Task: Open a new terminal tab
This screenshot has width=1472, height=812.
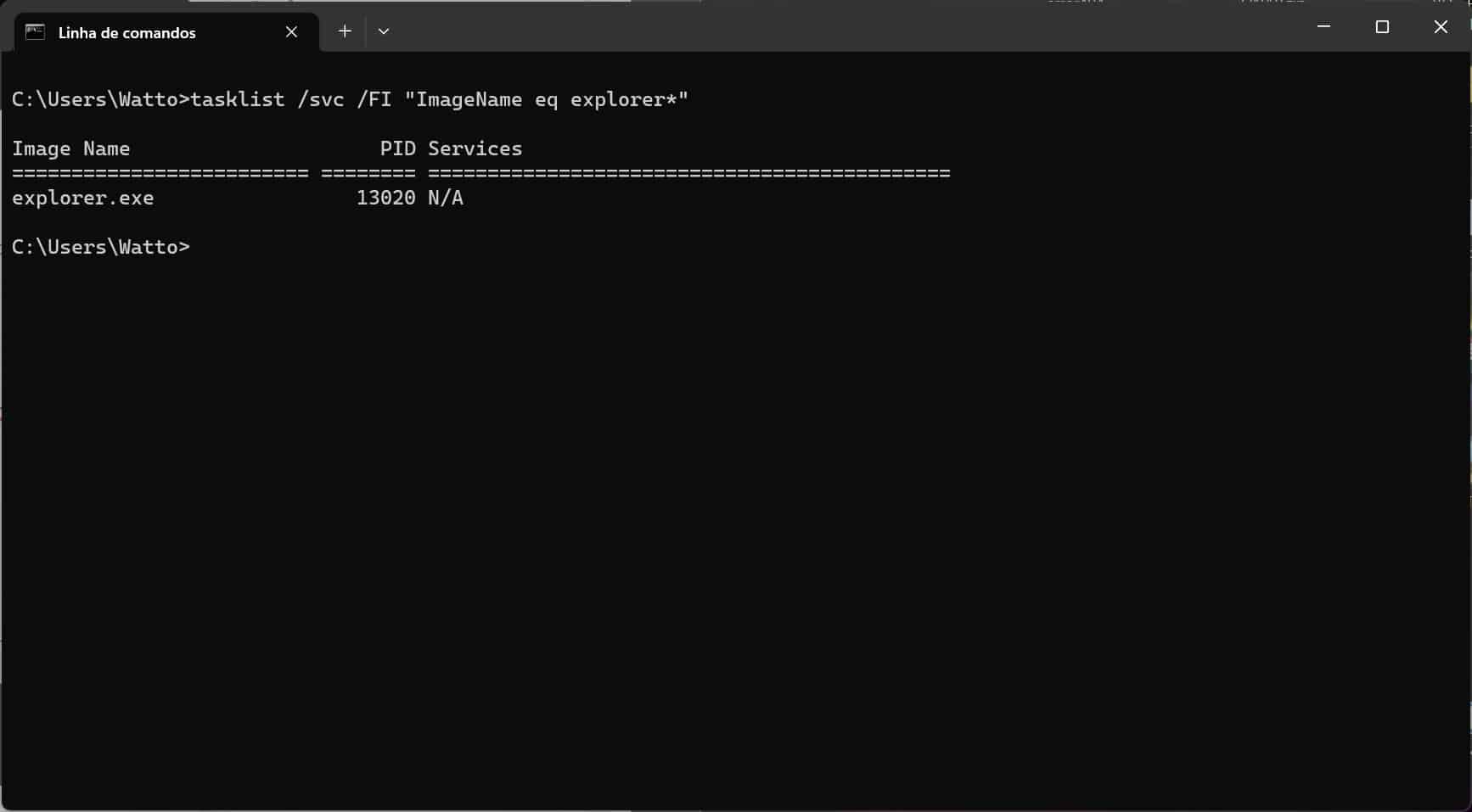Action: click(x=345, y=31)
